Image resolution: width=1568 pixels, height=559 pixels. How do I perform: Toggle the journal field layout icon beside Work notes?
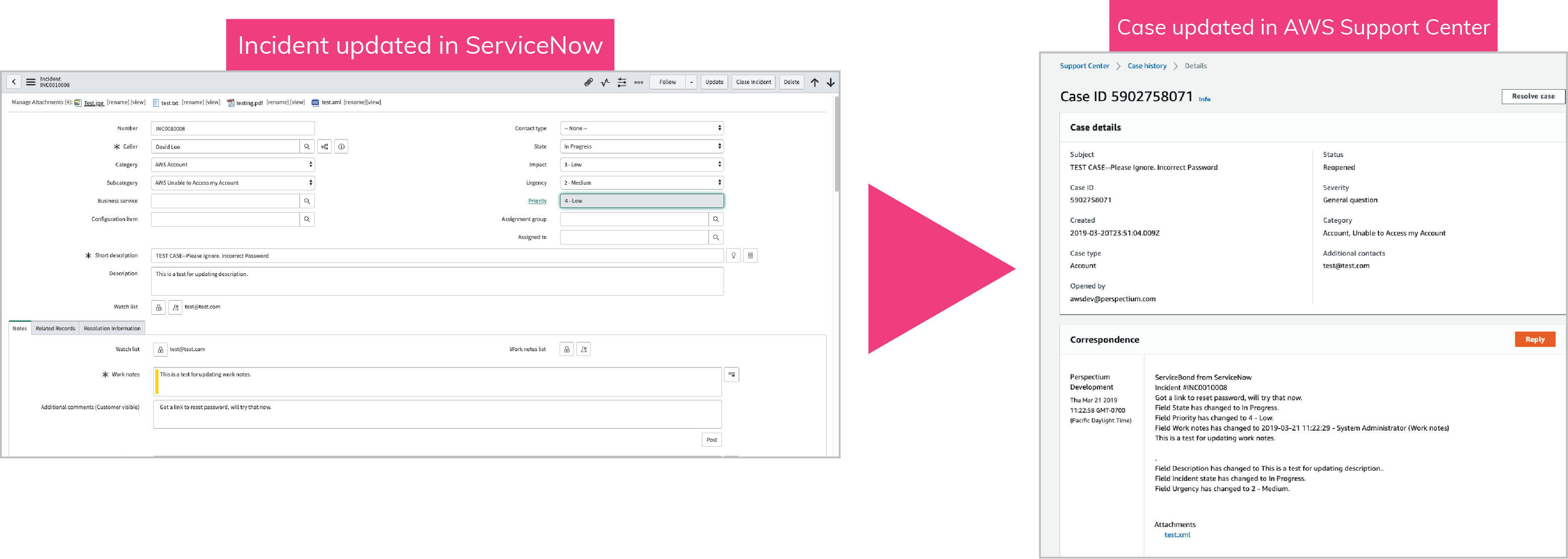click(x=732, y=375)
